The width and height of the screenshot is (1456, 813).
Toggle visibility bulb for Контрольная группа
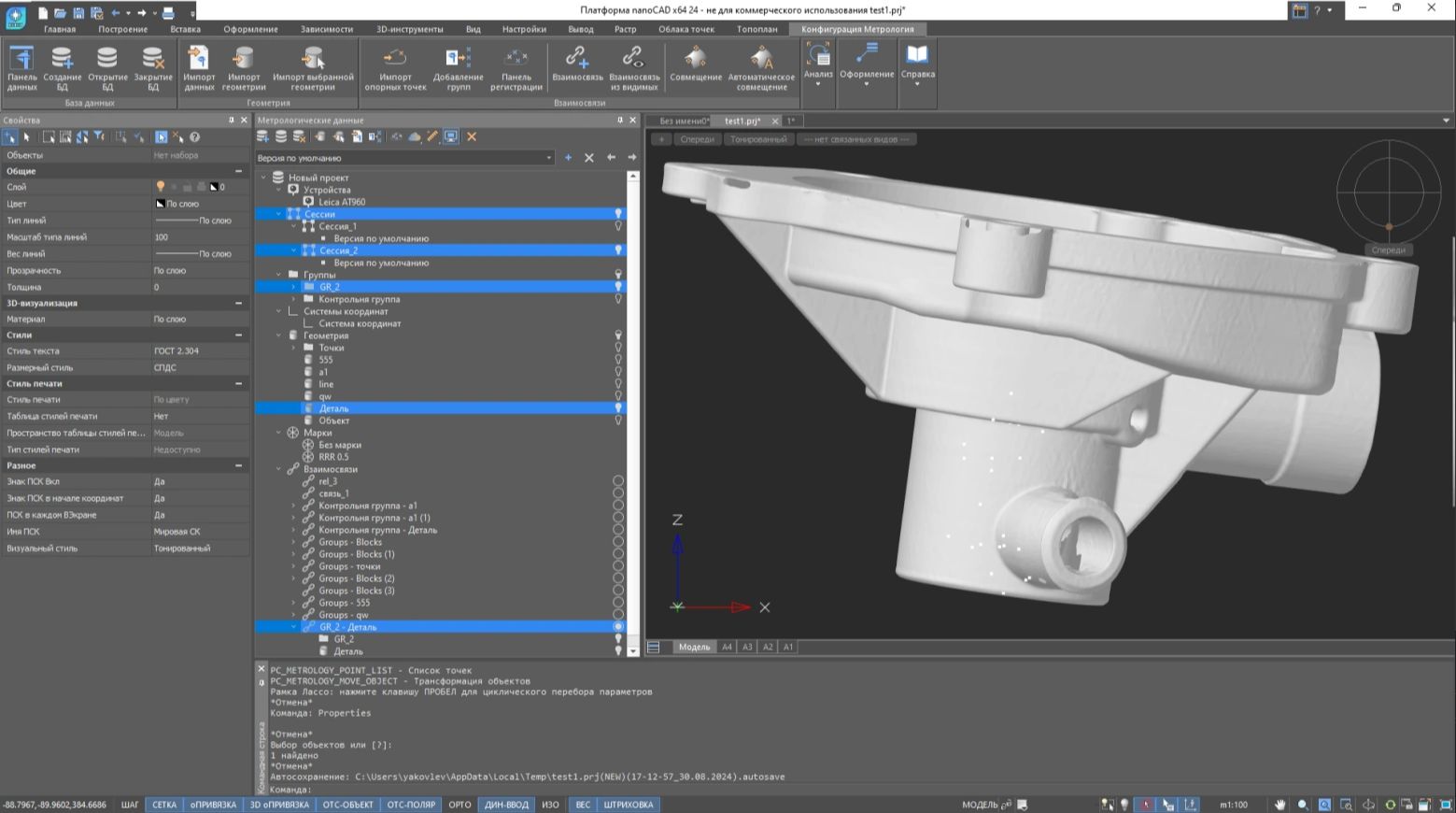pyautogui.click(x=617, y=299)
